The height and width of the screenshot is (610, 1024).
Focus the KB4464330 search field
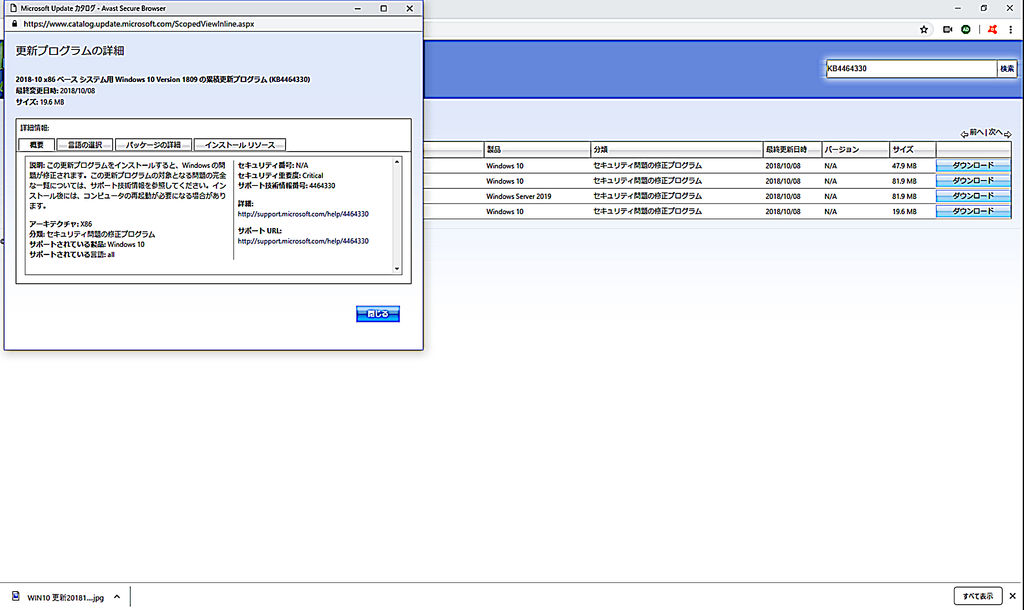click(x=911, y=69)
